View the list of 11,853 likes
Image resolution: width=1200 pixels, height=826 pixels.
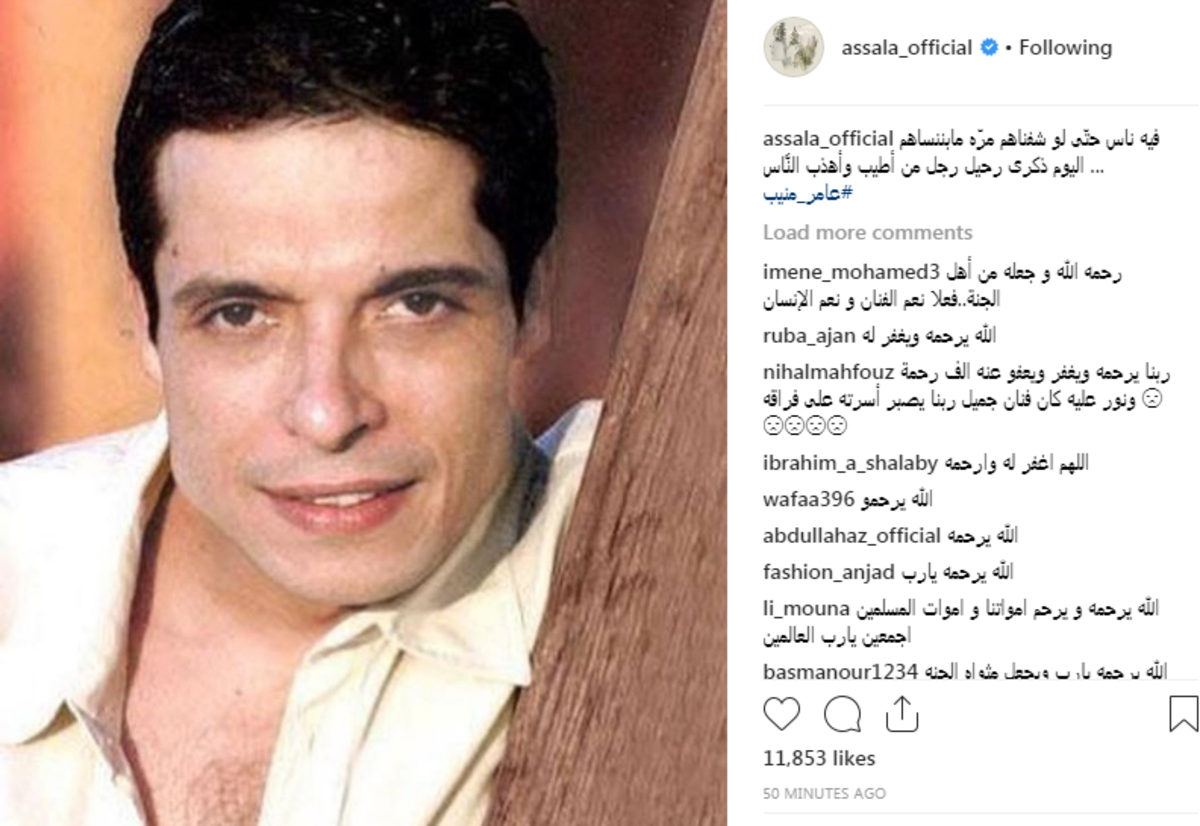(x=819, y=758)
